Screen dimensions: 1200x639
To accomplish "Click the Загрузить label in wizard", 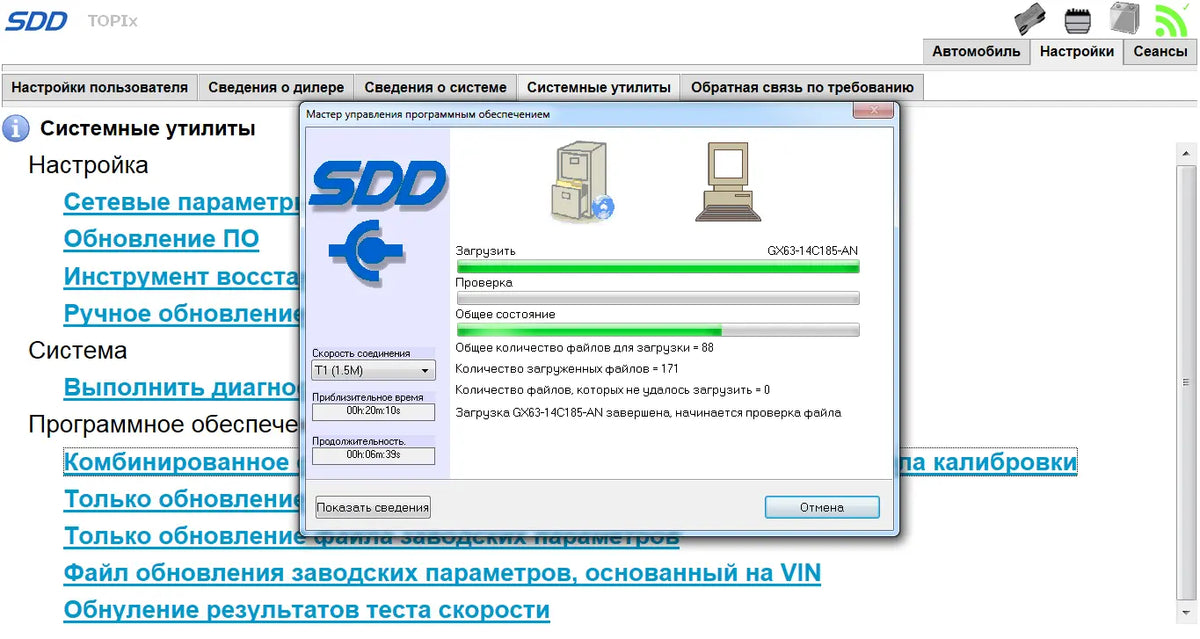I will click(x=486, y=250).
